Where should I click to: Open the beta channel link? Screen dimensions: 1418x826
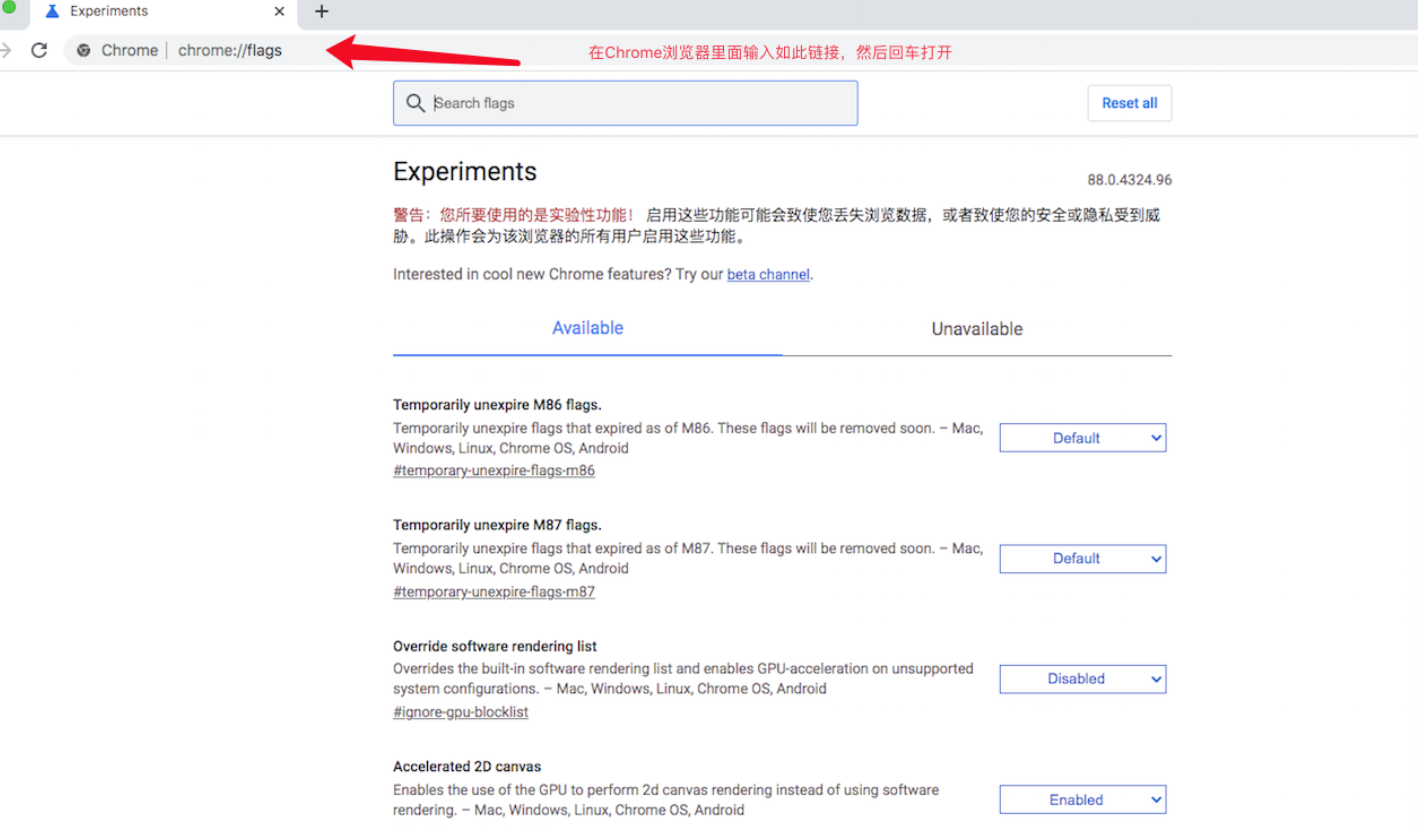(768, 274)
